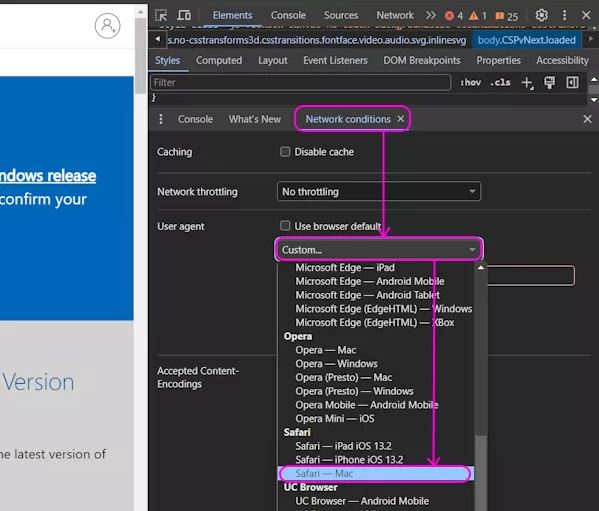
Task: Choose Opera — Mac option
Action: click(325, 350)
